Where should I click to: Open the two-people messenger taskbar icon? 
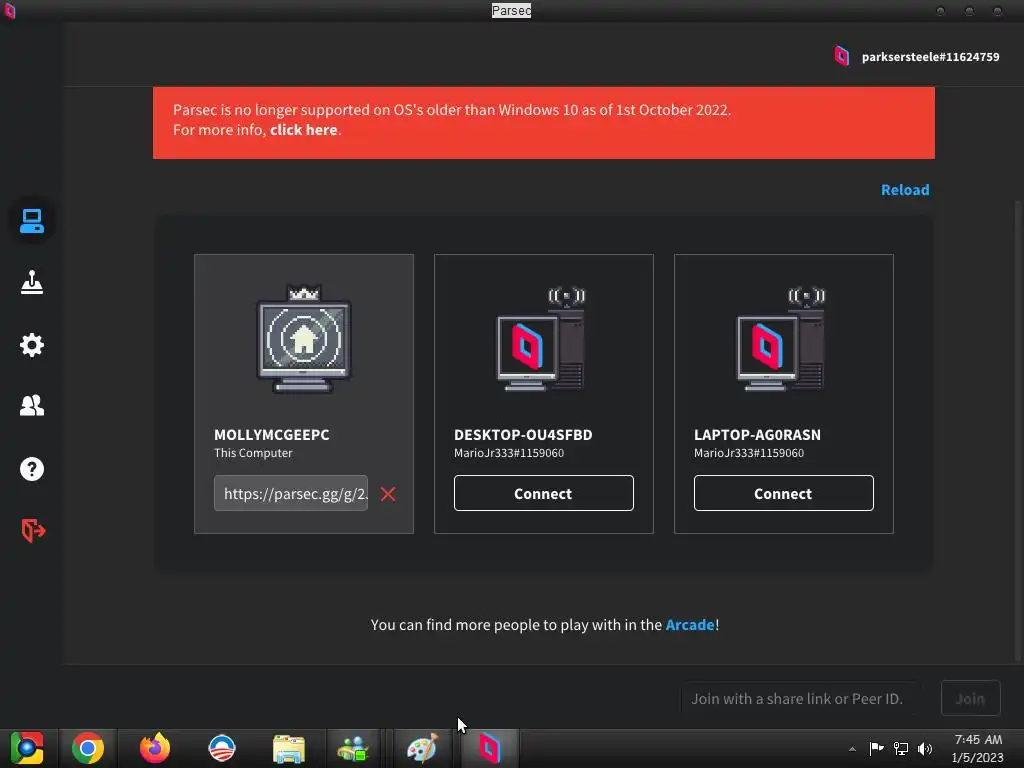point(353,749)
